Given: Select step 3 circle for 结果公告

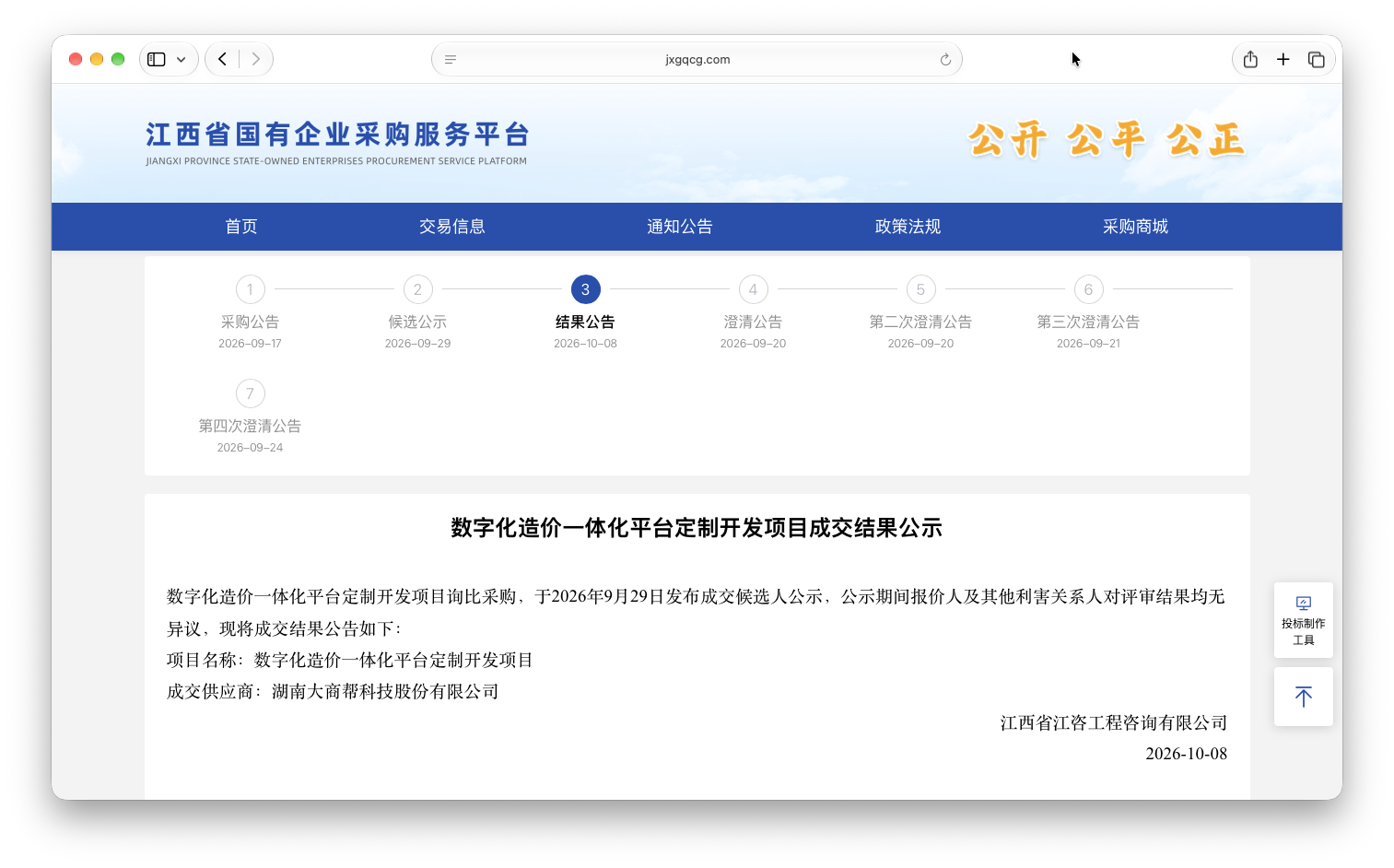Looking at the screenshot, I should (585, 289).
